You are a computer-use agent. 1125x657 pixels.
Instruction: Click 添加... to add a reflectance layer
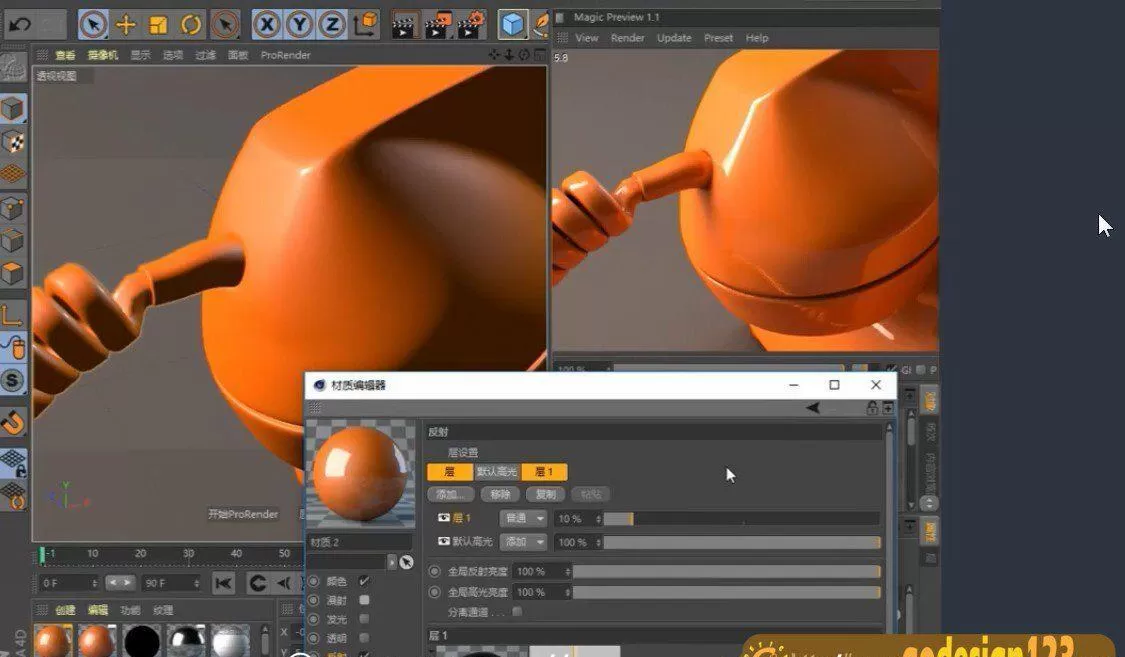(451, 494)
